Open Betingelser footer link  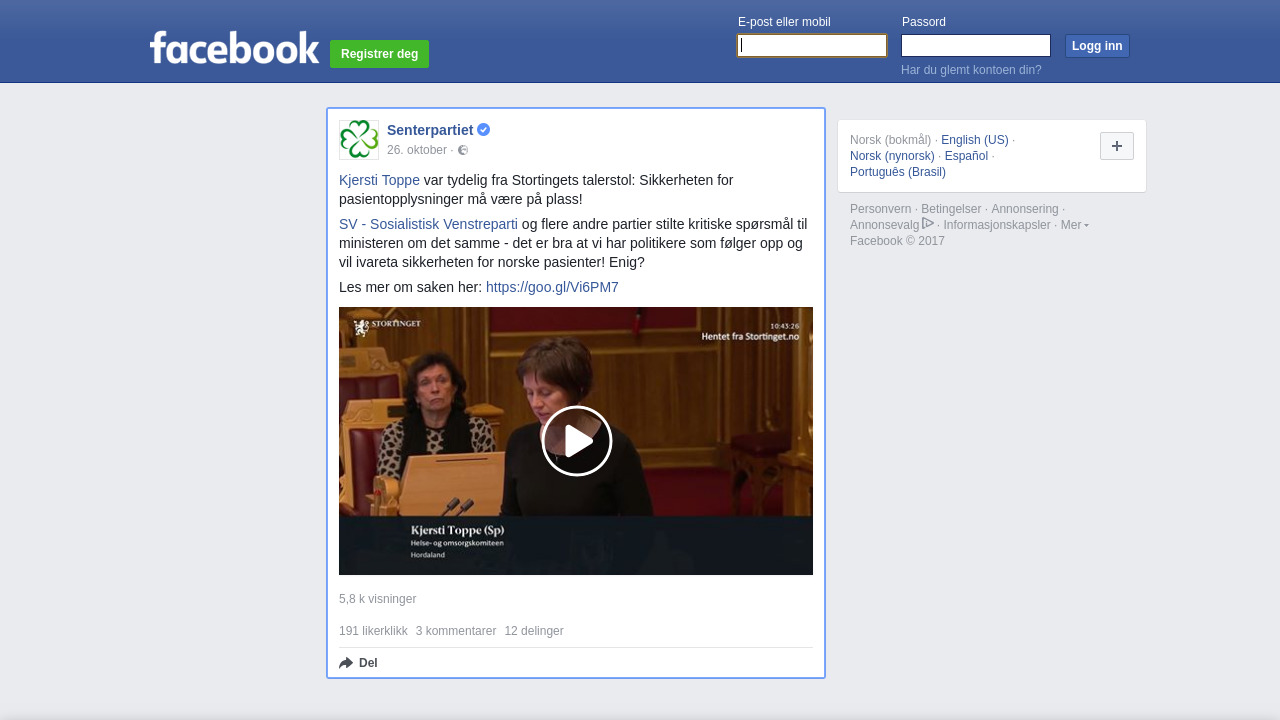(951, 209)
